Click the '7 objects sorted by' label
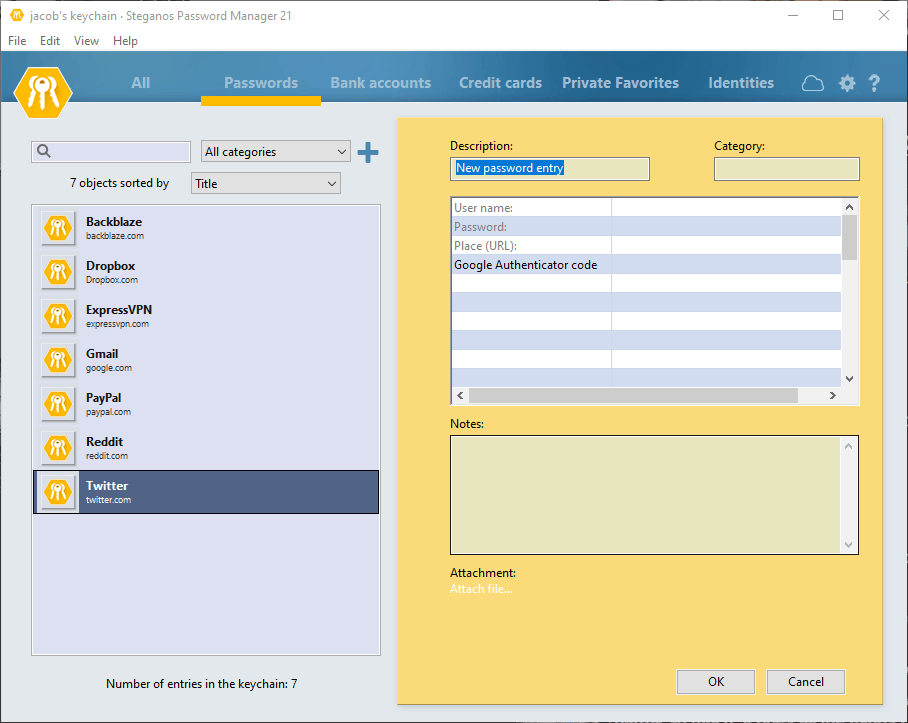Screen dimensions: 908x723 coord(119,183)
